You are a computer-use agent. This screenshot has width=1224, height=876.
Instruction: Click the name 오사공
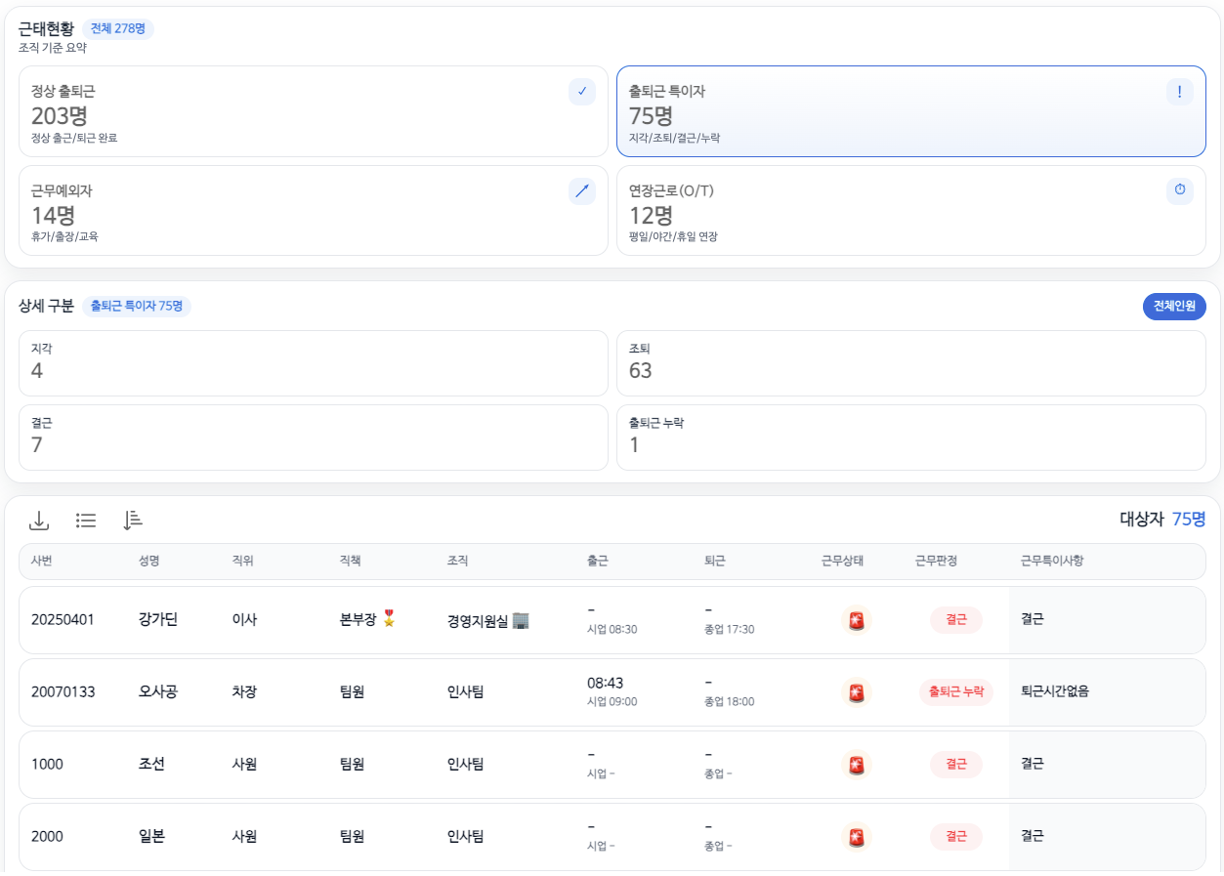tap(158, 692)
